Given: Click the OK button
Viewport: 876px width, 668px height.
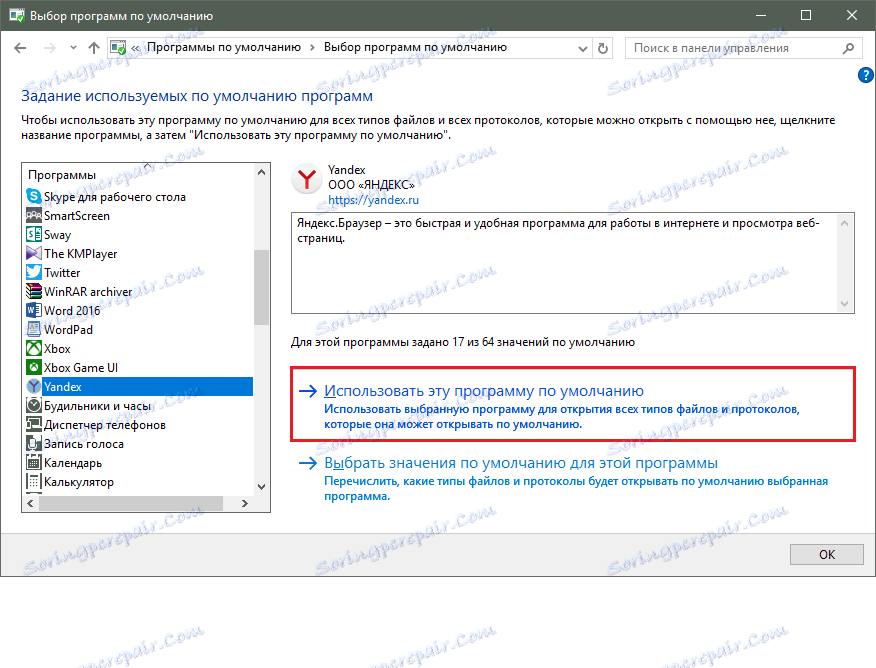Looking at the screenshot, I should pos(826,554).
